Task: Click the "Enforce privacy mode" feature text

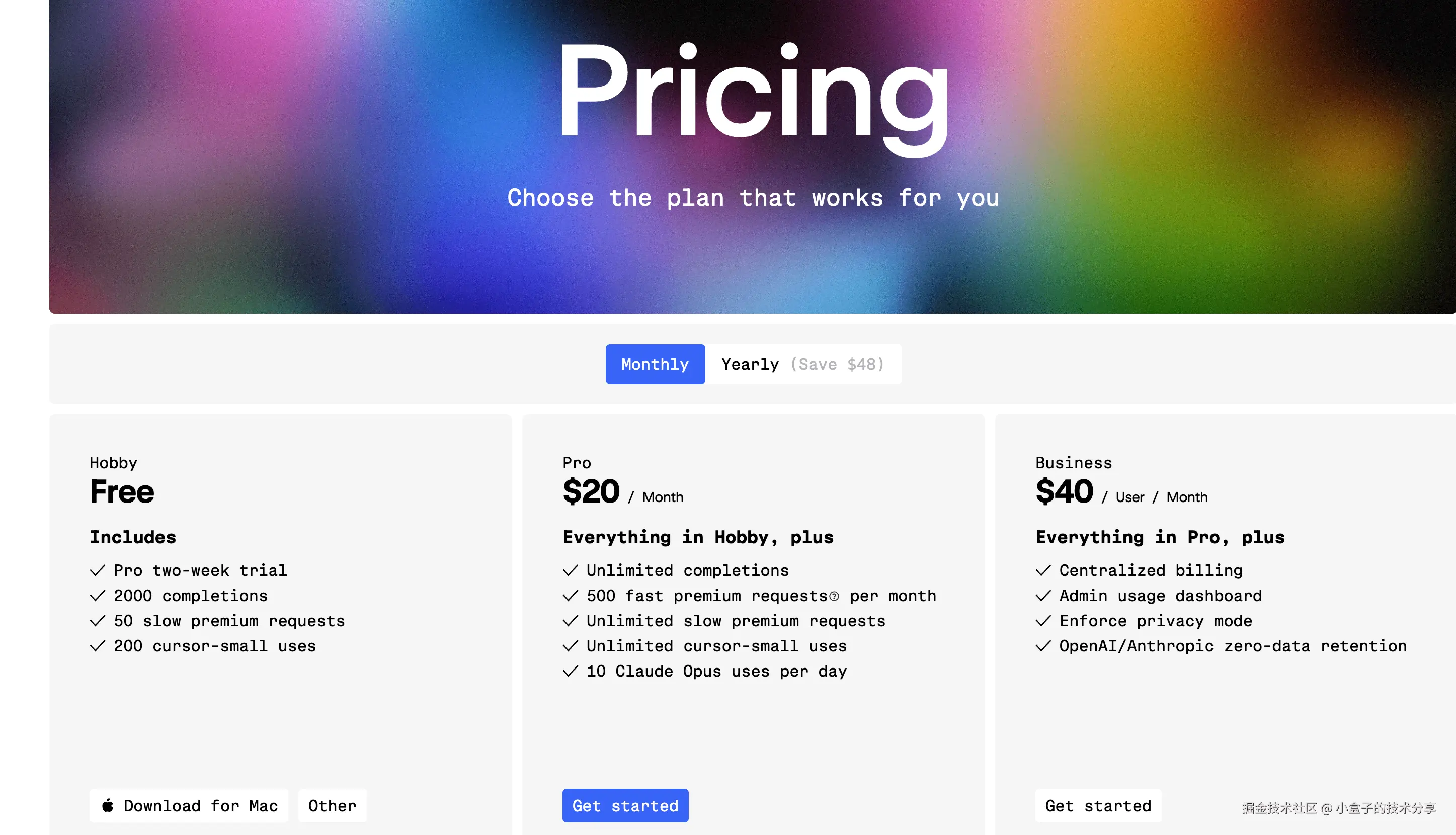Action: [x=1156, y=621]
